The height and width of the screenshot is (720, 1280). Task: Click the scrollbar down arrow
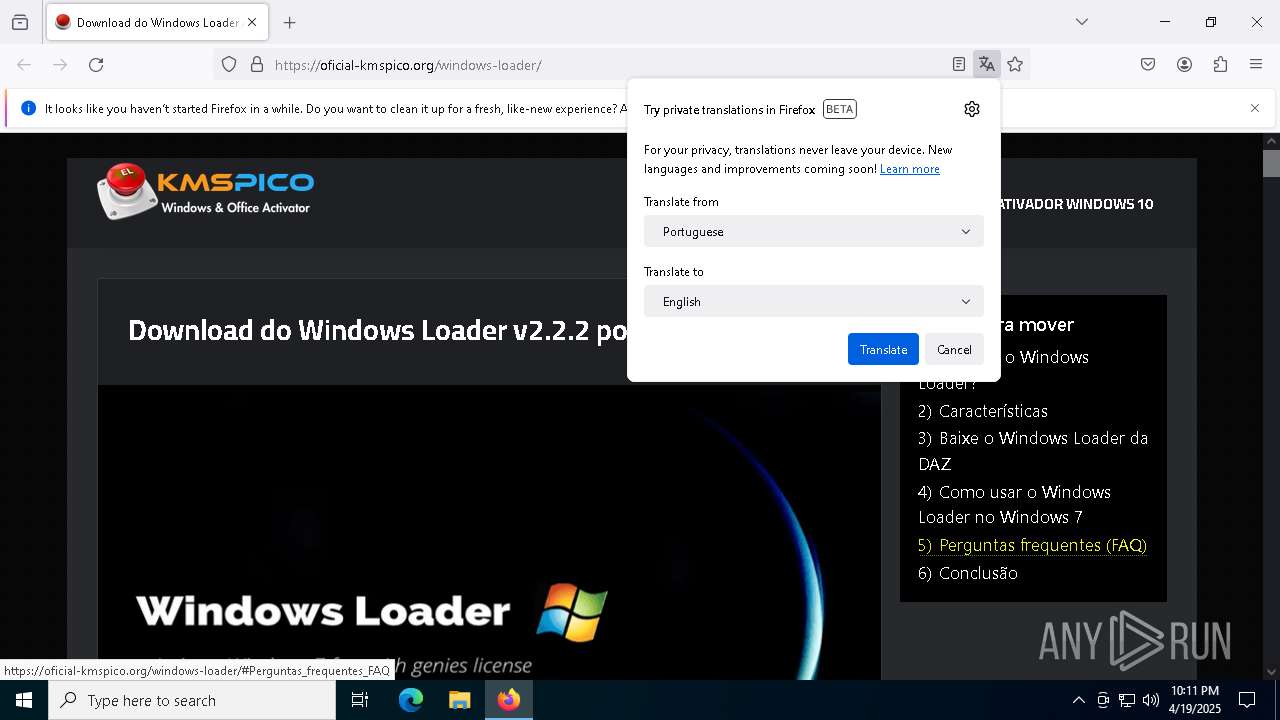[1271, 672]
